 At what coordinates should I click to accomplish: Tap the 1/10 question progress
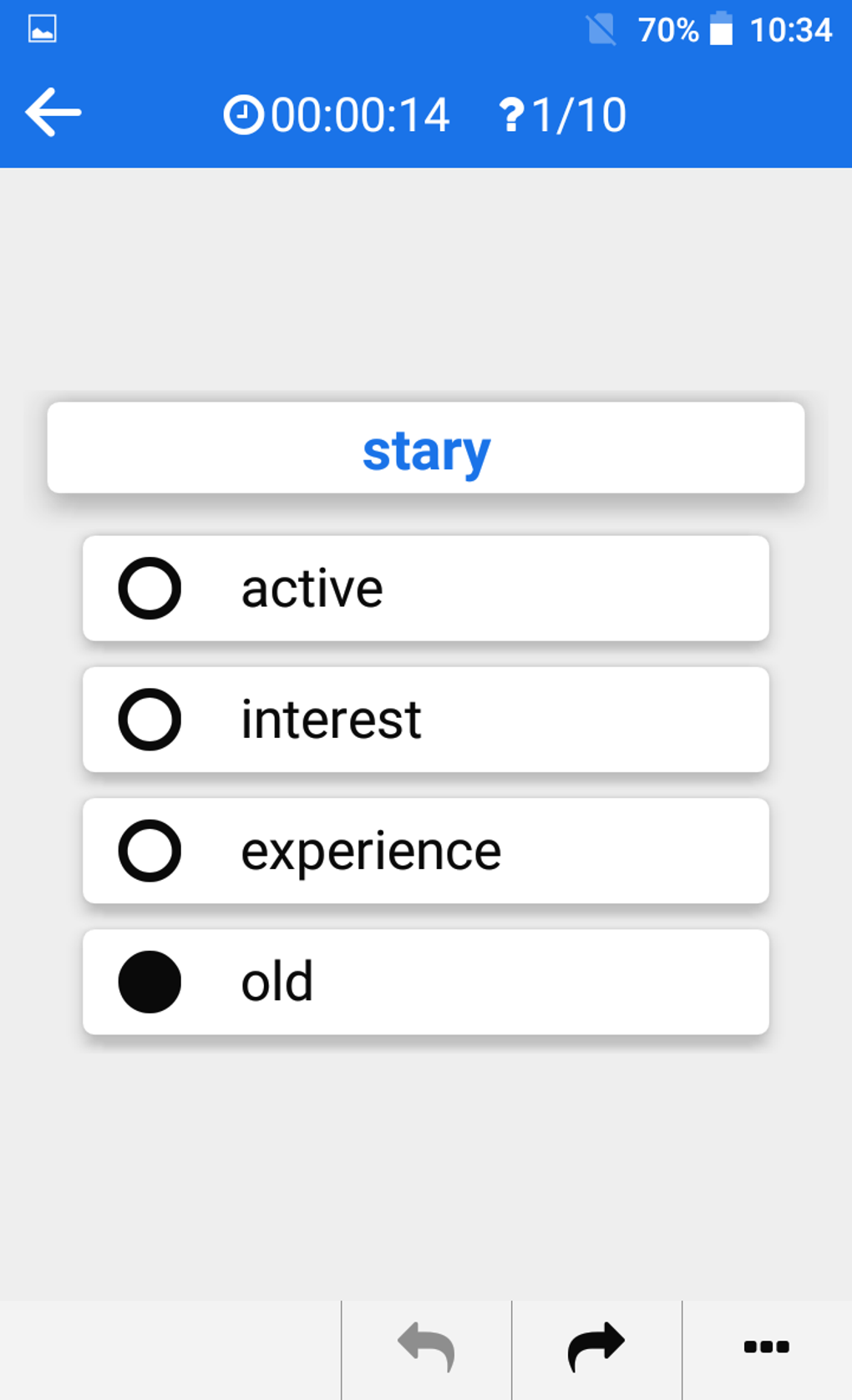pyautogui.click(x=579, y=115)
